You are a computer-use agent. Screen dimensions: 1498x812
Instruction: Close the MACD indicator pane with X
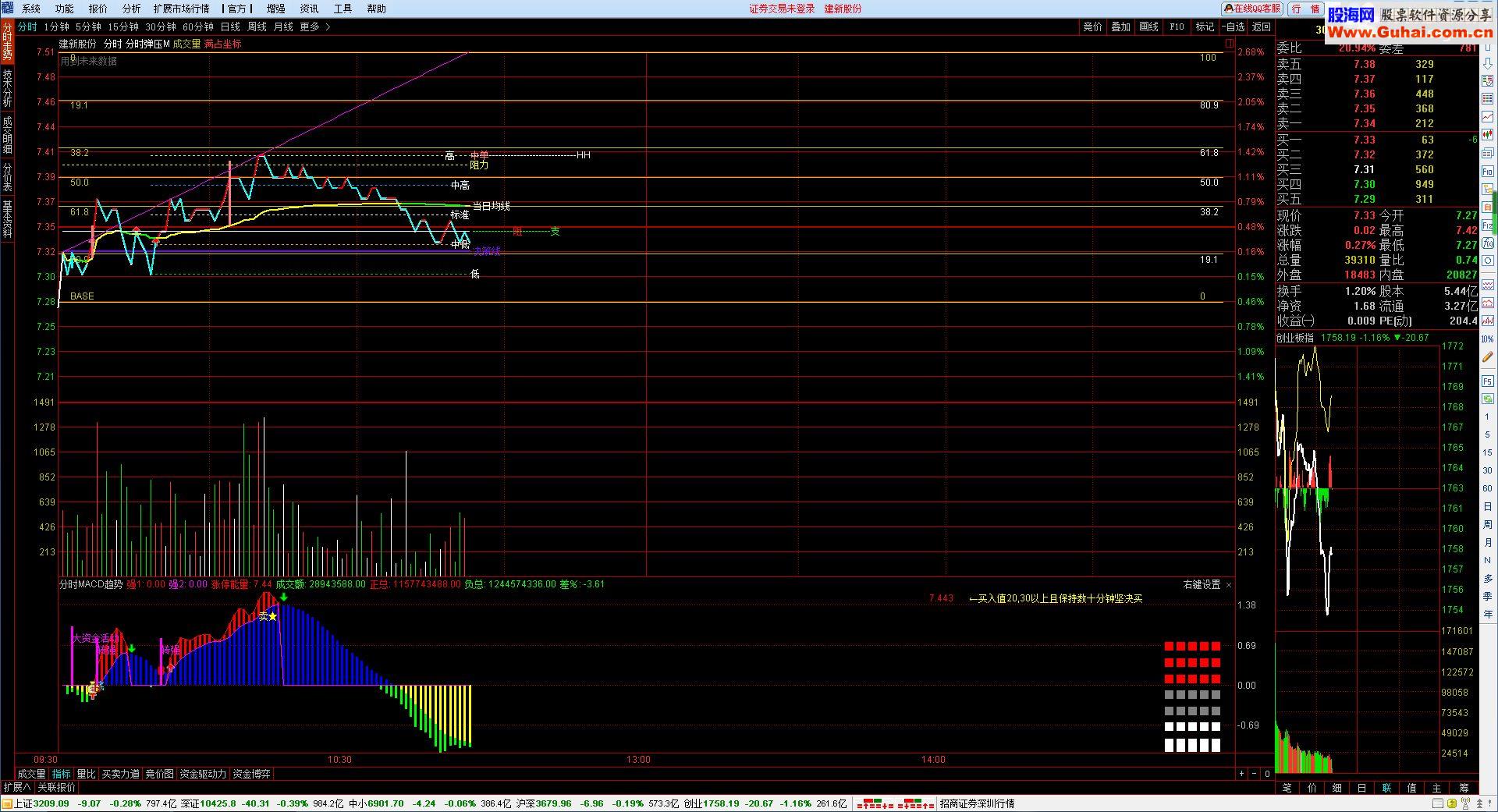(1229, 584)
